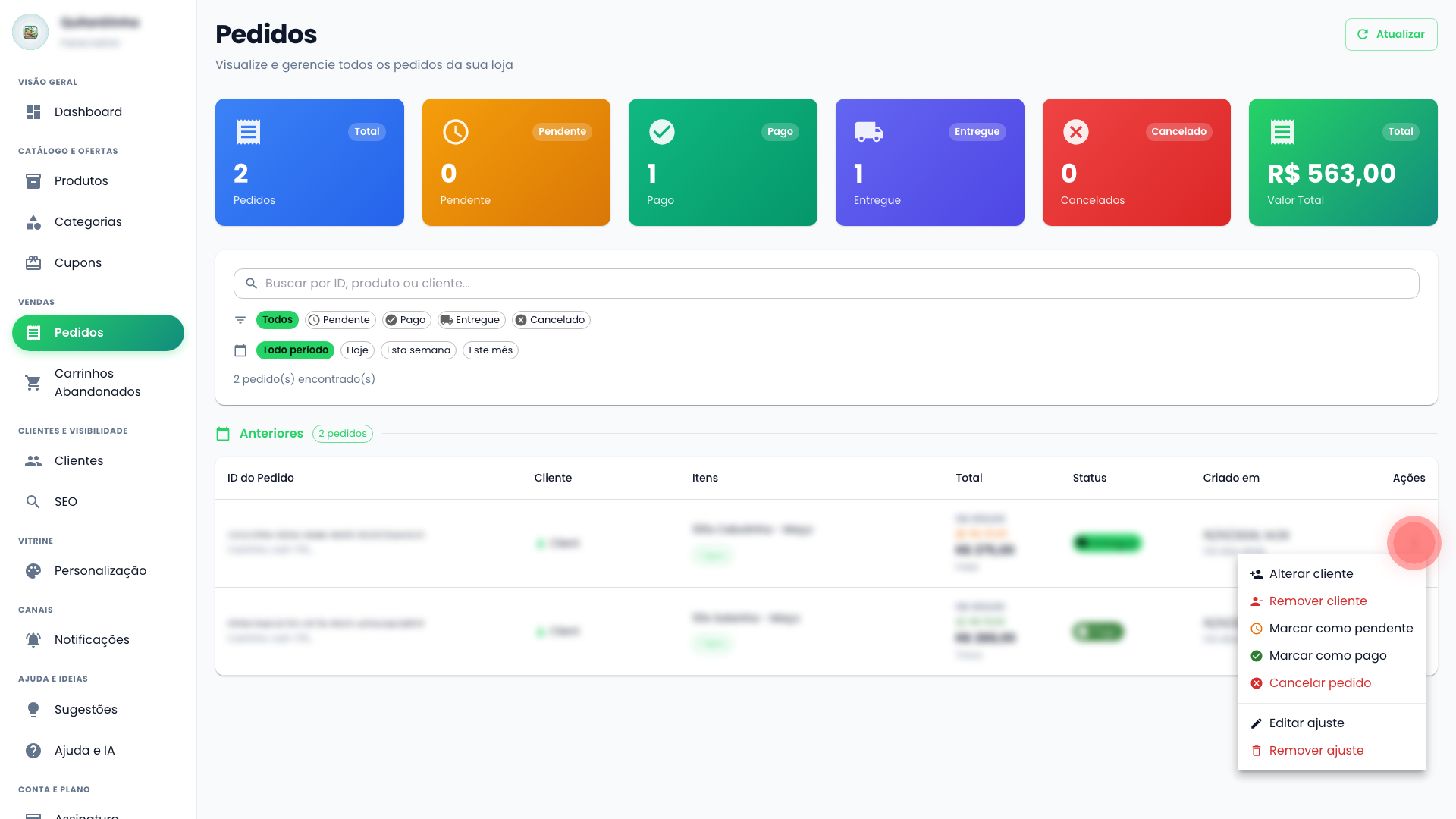Click the calendar icon beside period filters
This screenshot has height=819, width=1456.
pyautogui.click(x=240, y=350)
